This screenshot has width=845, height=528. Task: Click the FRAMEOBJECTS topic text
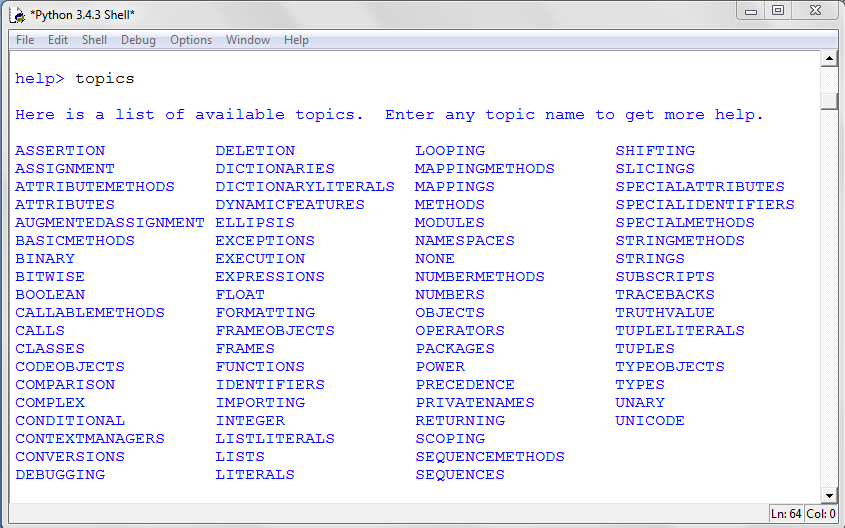coord(275,331)
